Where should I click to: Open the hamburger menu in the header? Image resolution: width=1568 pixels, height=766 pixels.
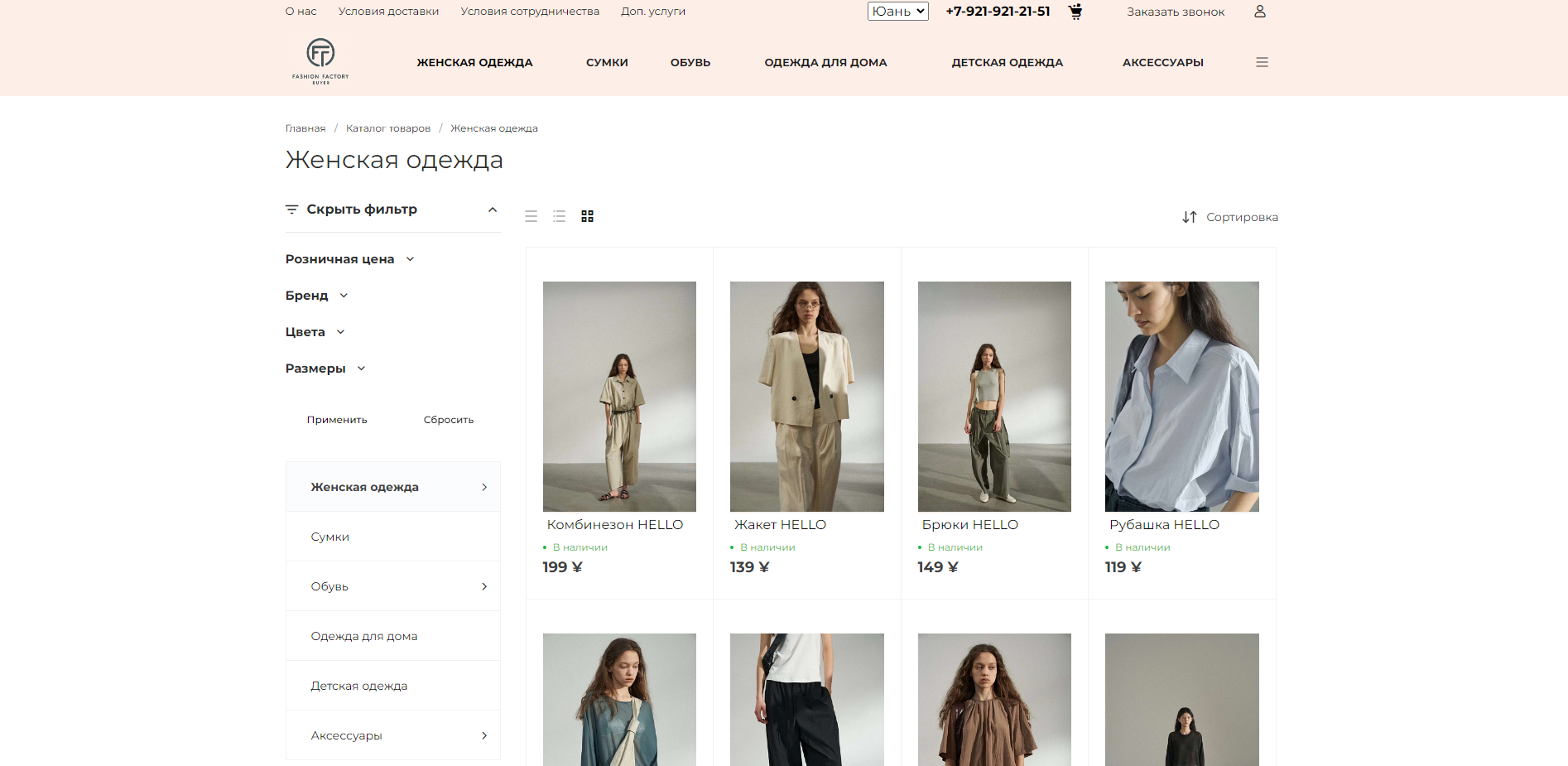pos(1261,61)
